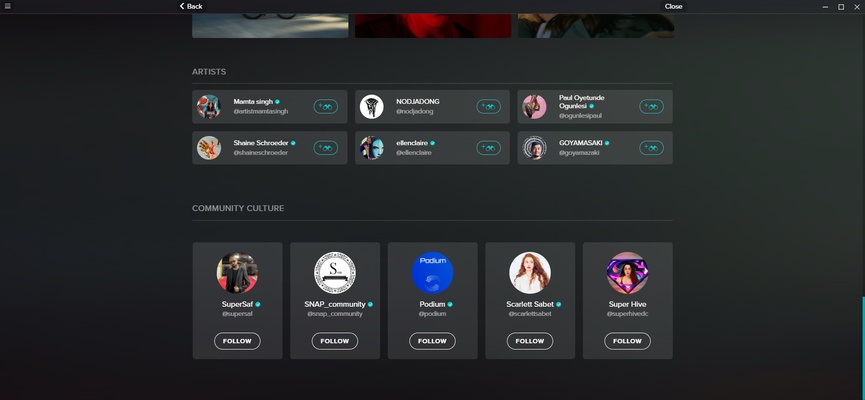Open the red featured image thumbnail at top

click(x=433, y=26)
